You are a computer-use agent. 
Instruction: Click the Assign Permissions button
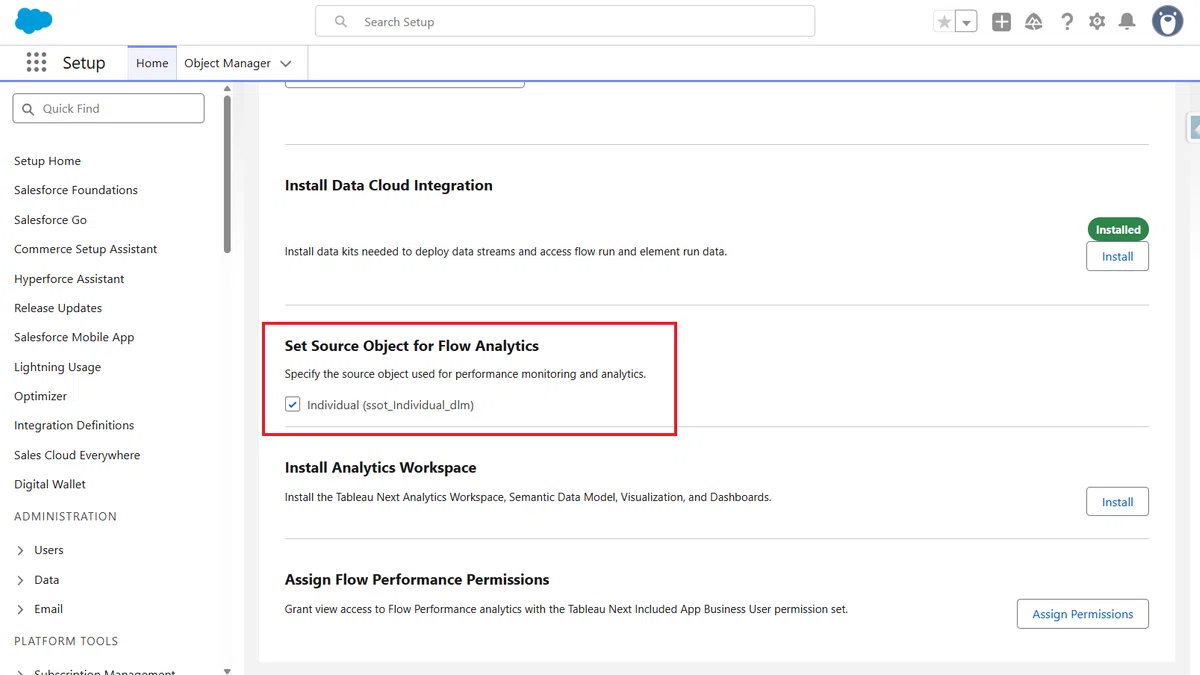coord(1083,614)
